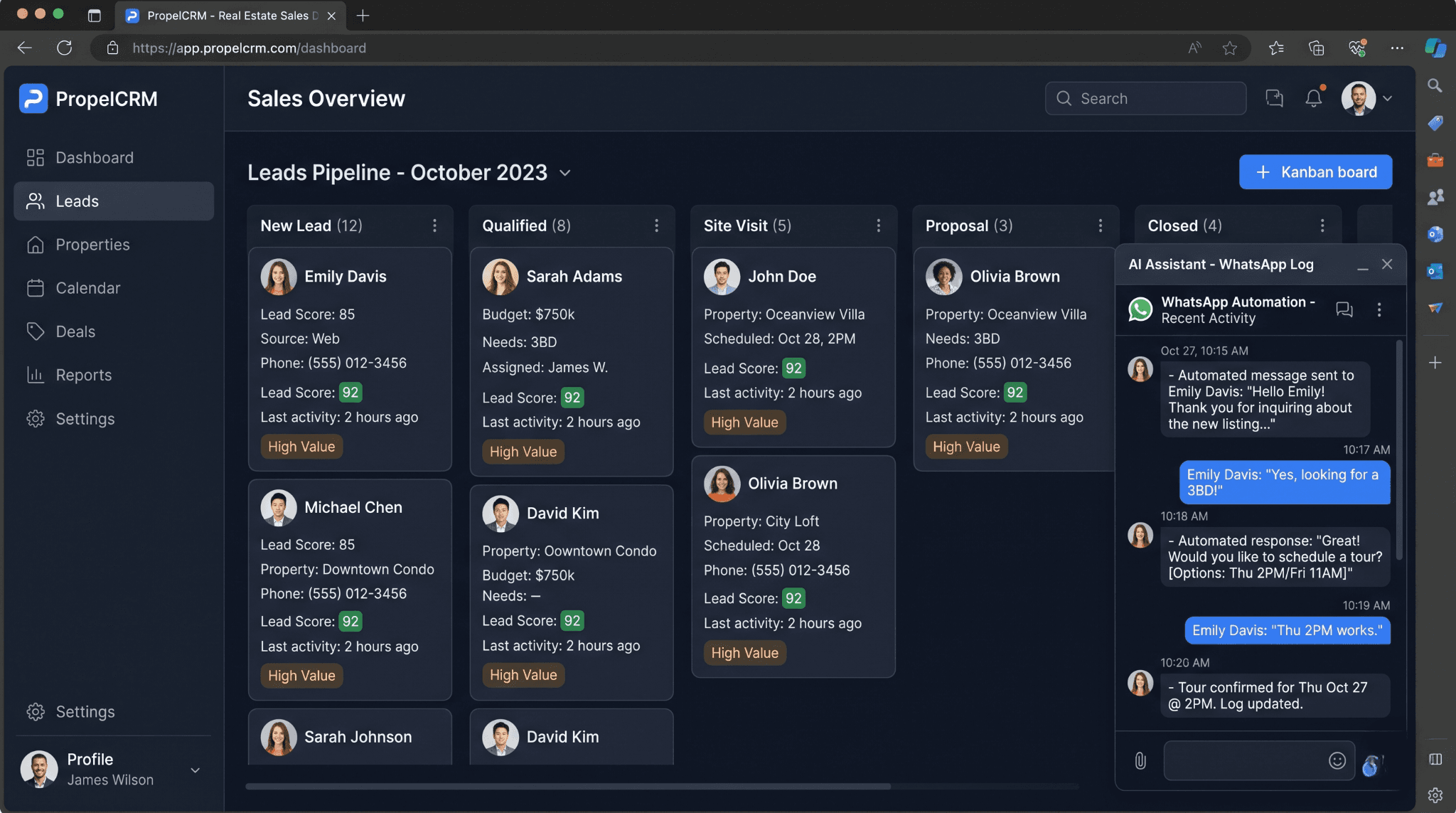Open the browser collections icon
The height and width of the screenshot is (813, 1456).
click(1316, 48)
